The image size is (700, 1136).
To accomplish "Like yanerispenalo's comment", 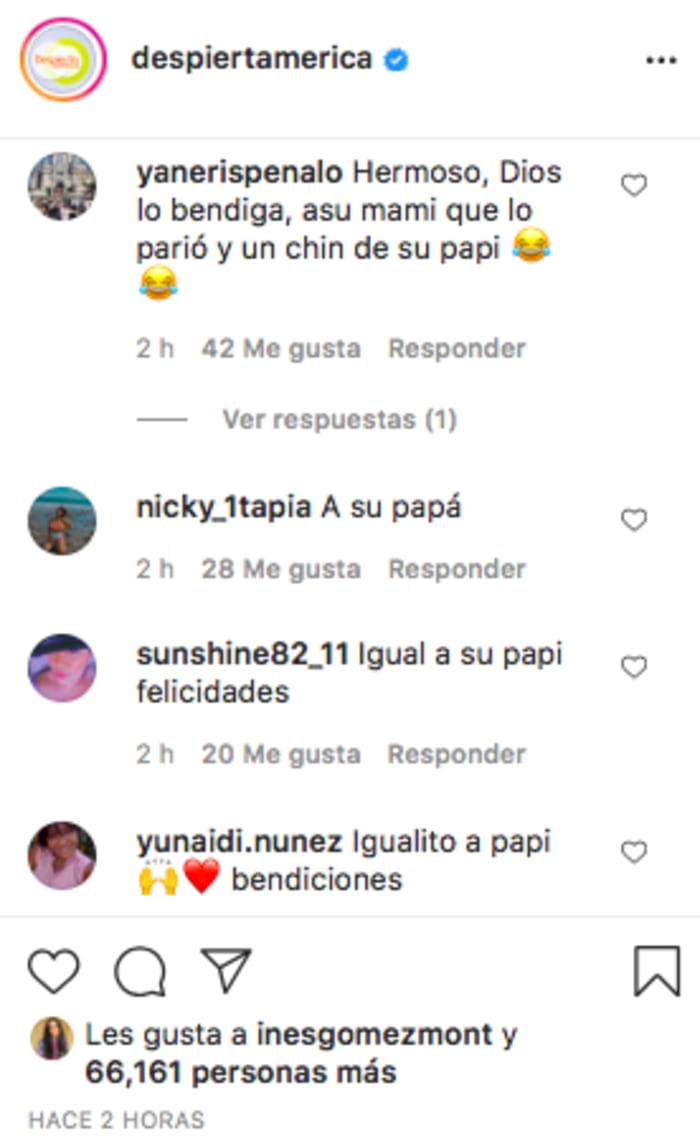I will pos(634,185).
